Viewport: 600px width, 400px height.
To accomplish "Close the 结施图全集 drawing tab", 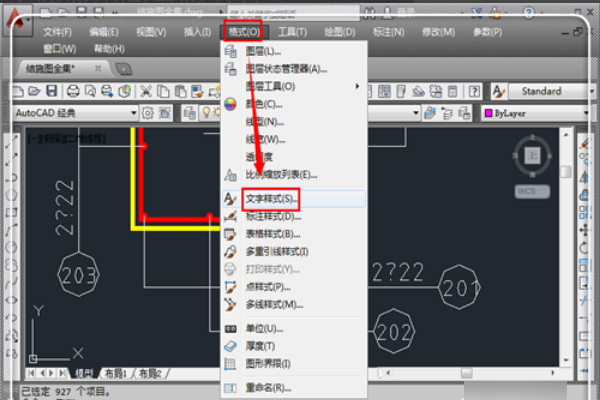I will pos(98,69).
